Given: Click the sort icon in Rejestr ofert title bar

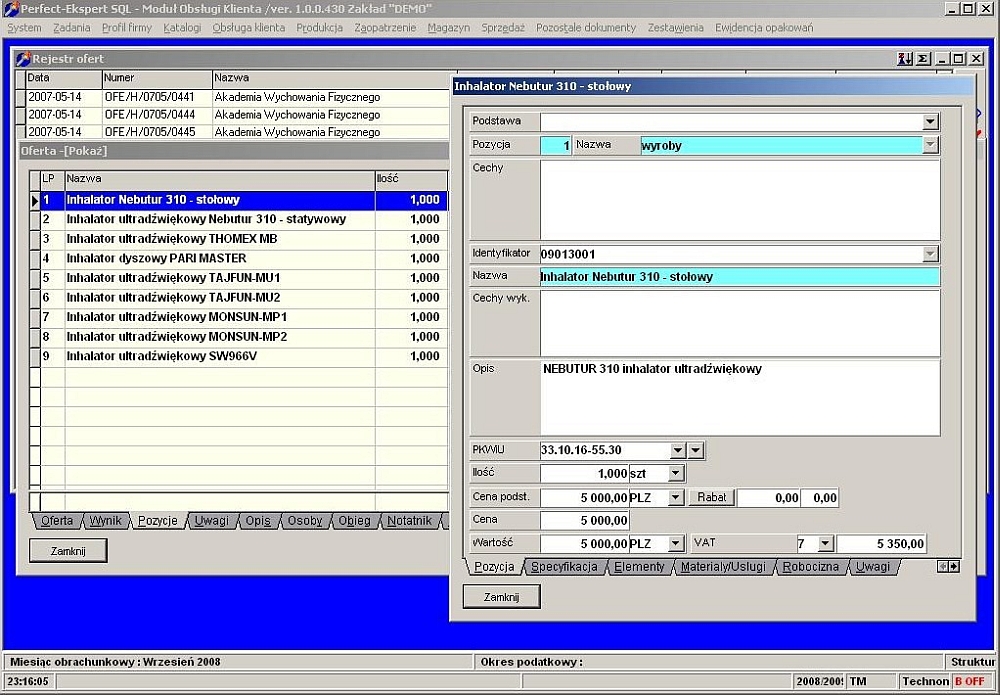Looking at the screenshot, I should tap(904, 59).
